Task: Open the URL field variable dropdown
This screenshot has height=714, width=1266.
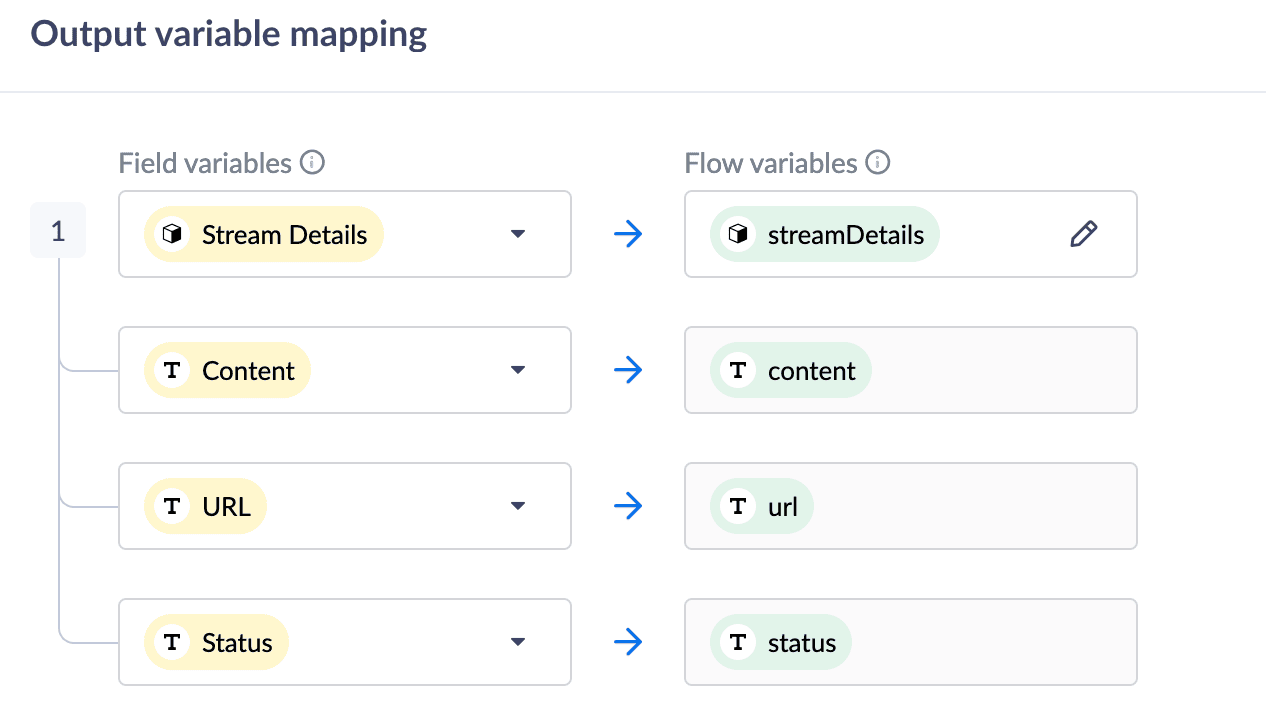Action: click(x=517, y=506)
